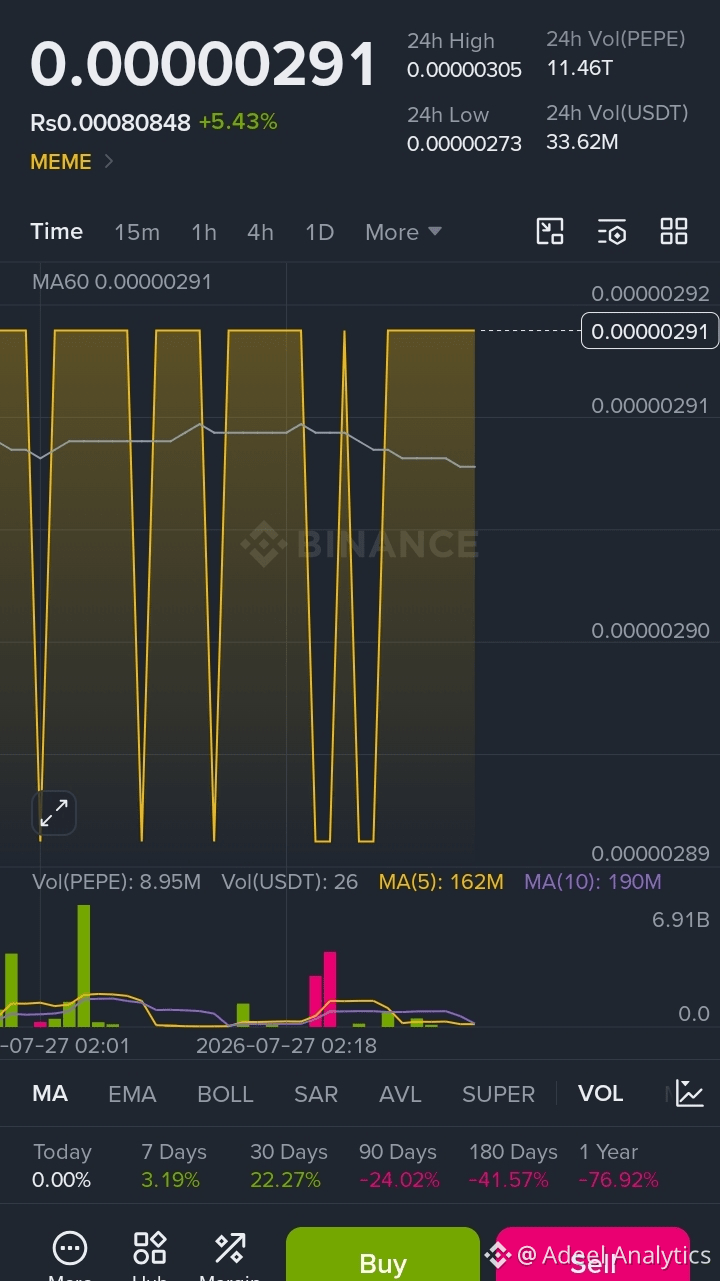
Task: Toggle the AVL indicator
Action: pos(400,1094)
